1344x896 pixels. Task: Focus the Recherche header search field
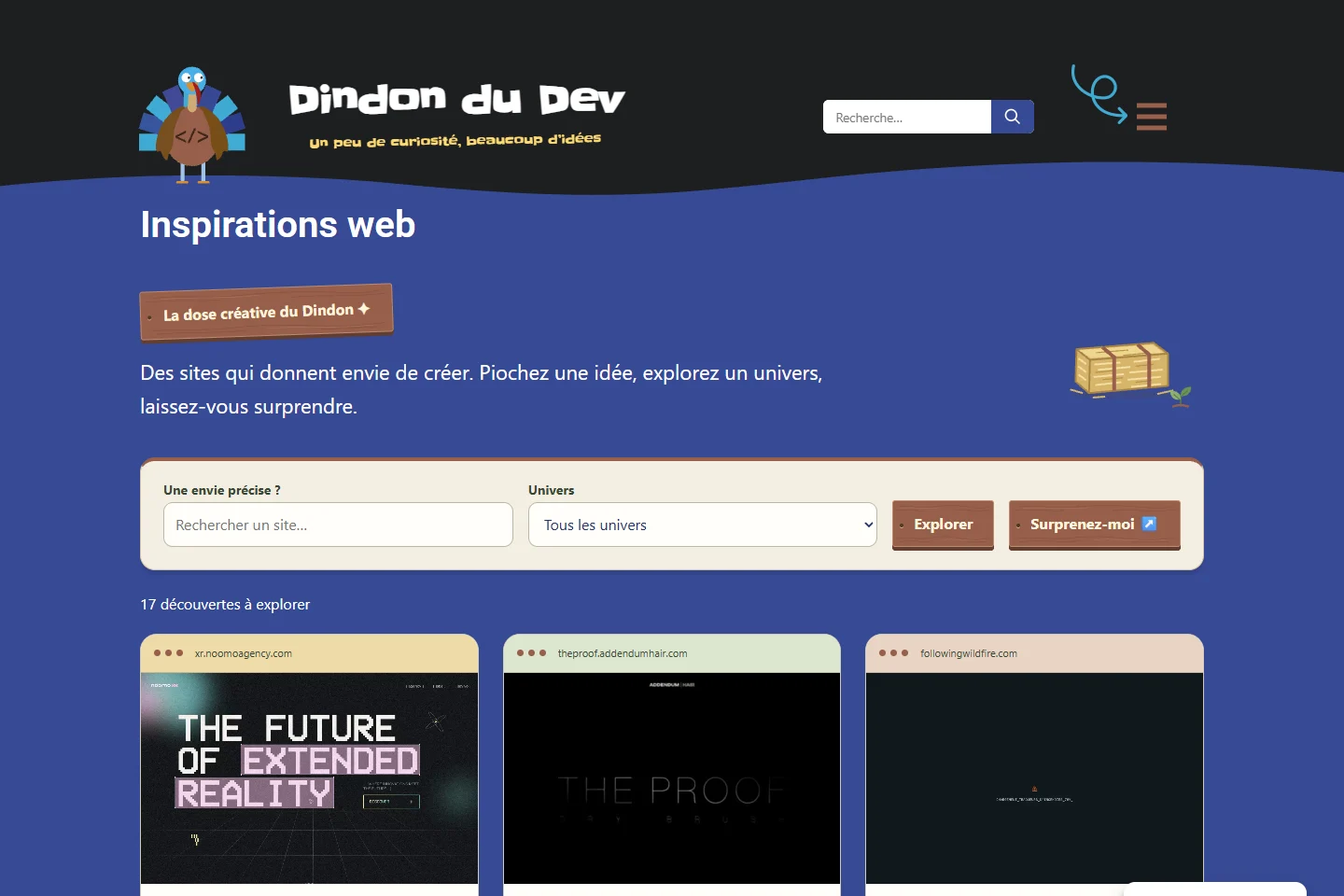pos(907,117)
